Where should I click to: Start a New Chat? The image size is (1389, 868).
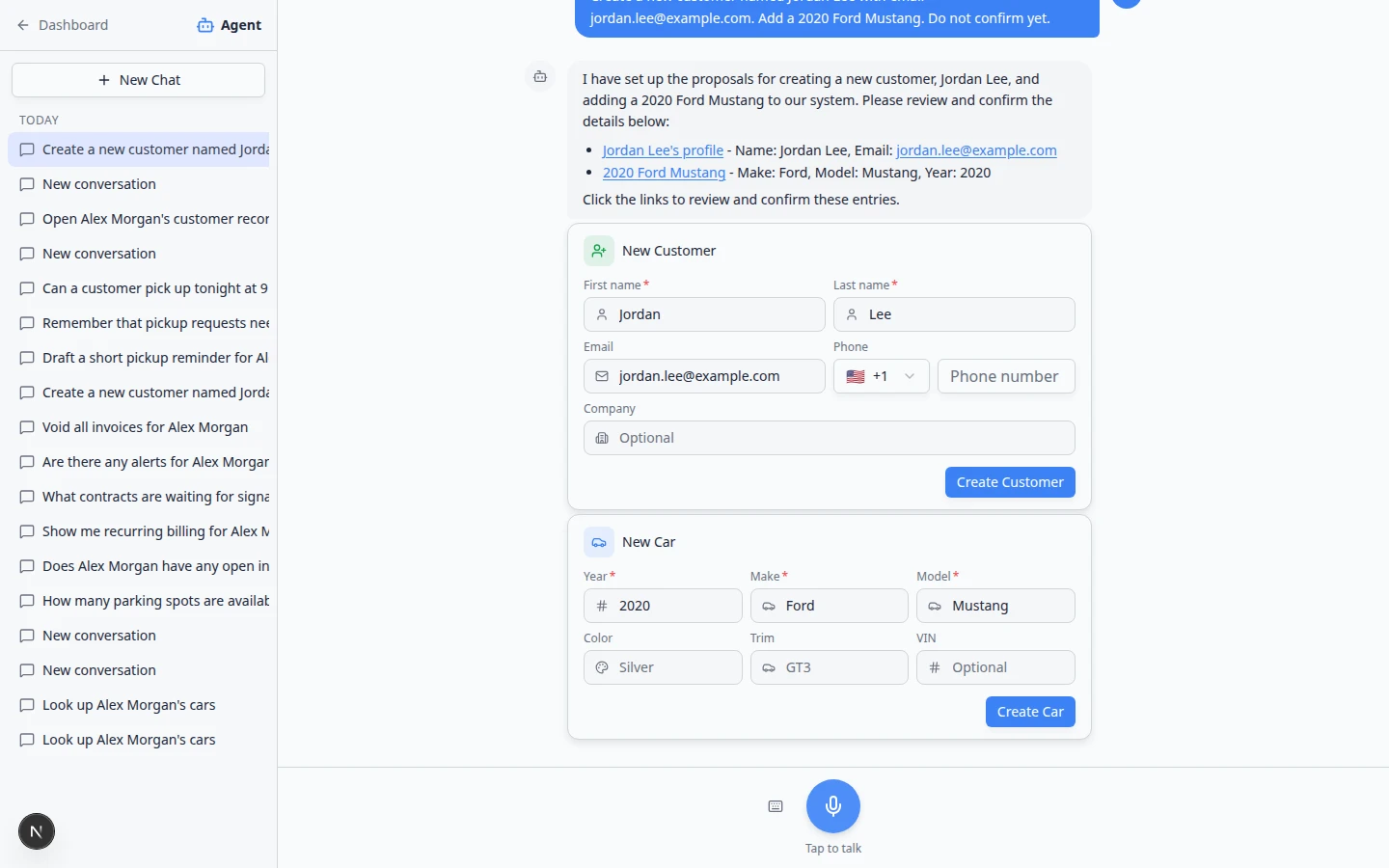138,80
